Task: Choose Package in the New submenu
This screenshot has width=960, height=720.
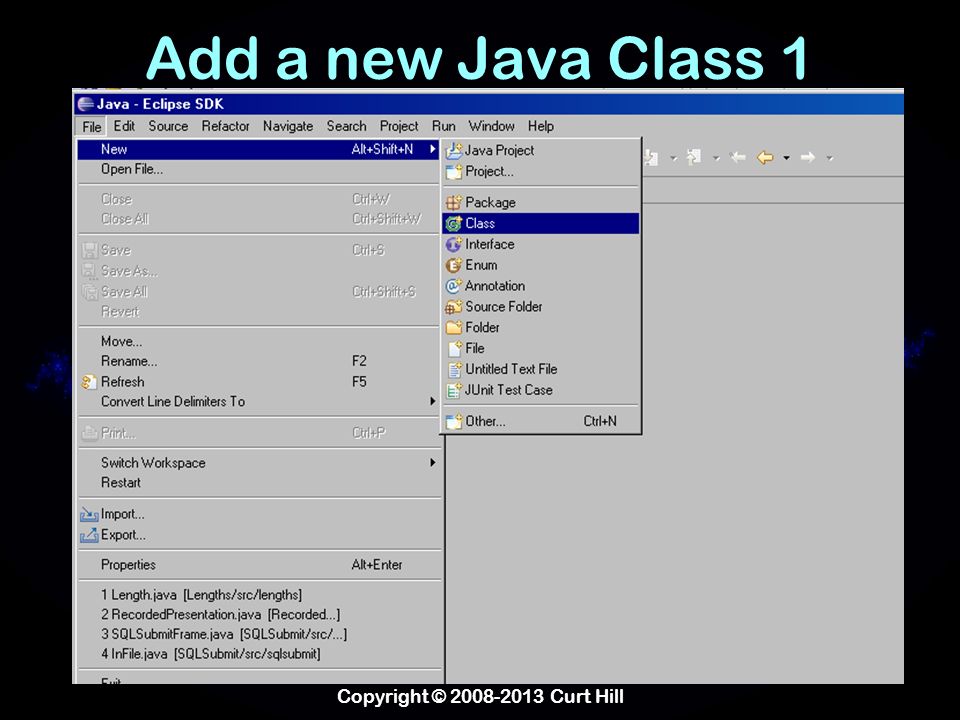Action: [x=541, y=202]
